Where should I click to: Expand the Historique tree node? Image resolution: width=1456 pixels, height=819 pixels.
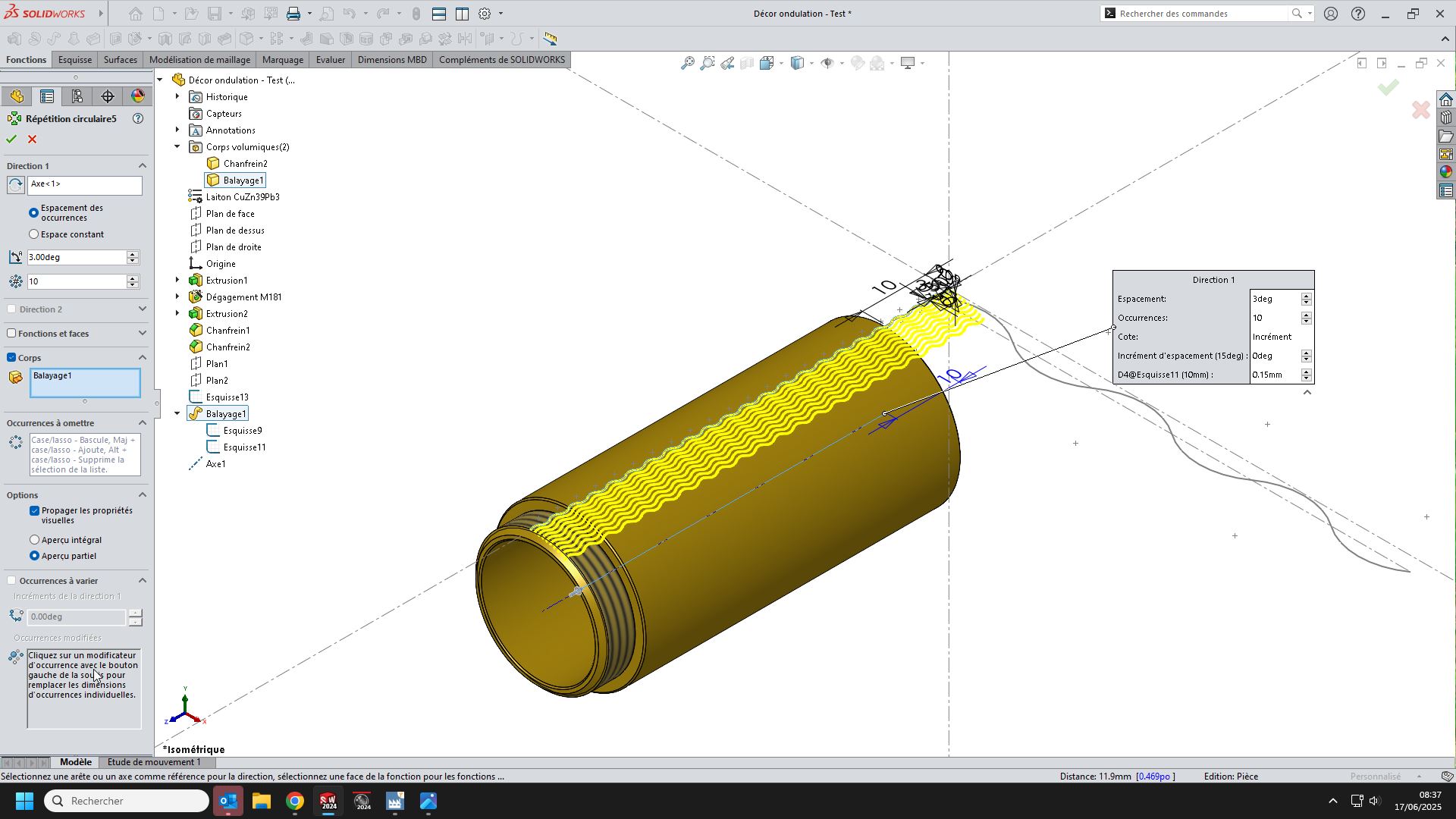click(x=177, y=97)
